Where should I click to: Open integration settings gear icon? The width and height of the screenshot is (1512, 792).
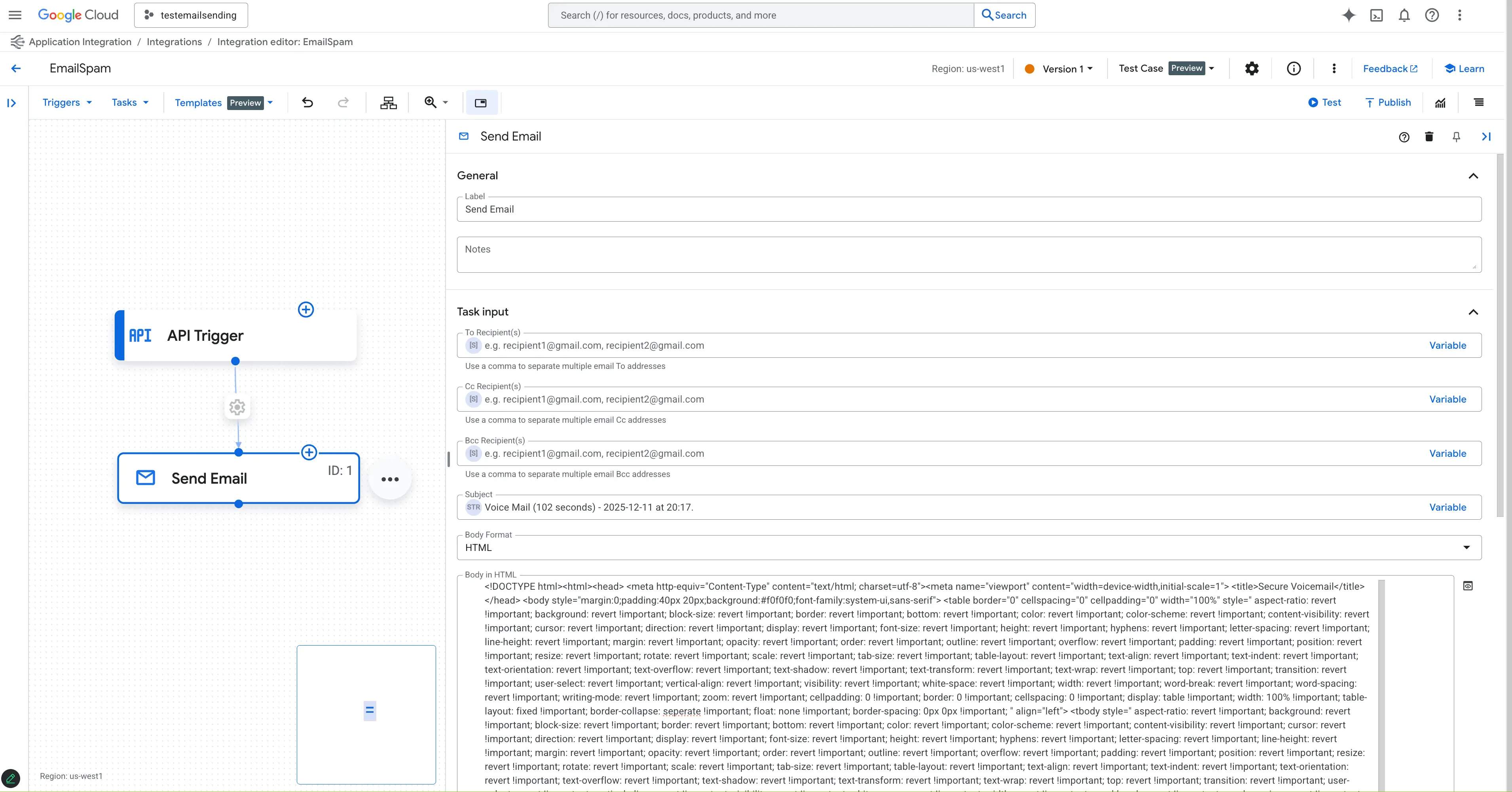(x=1251, y=69)
